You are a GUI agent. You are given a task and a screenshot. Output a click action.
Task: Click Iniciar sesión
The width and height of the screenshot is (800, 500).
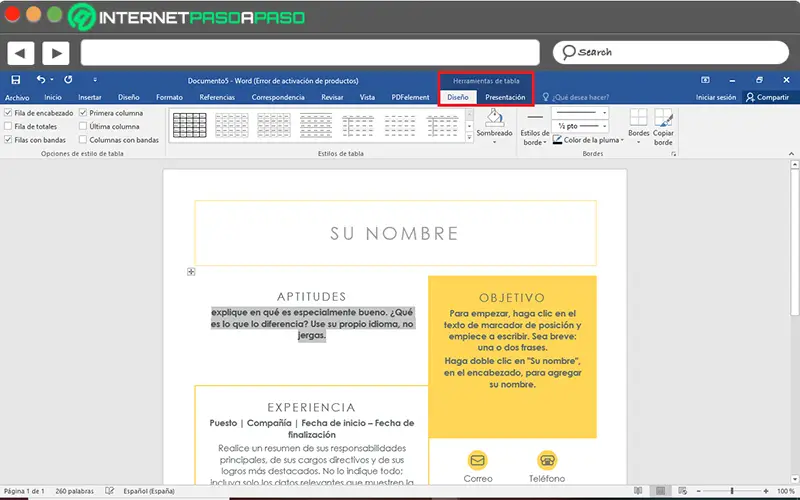(716, 97)
